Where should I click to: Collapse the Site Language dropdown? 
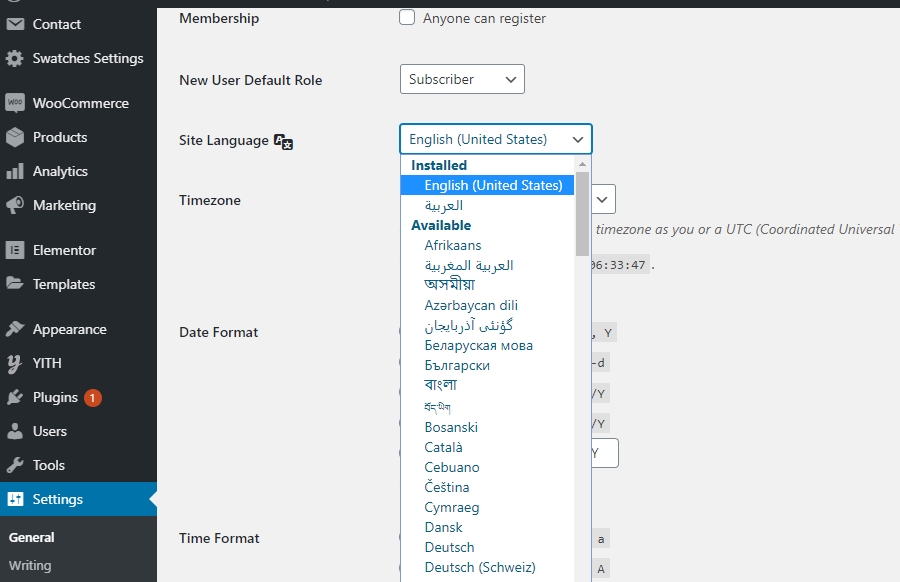tap(495, 139)
